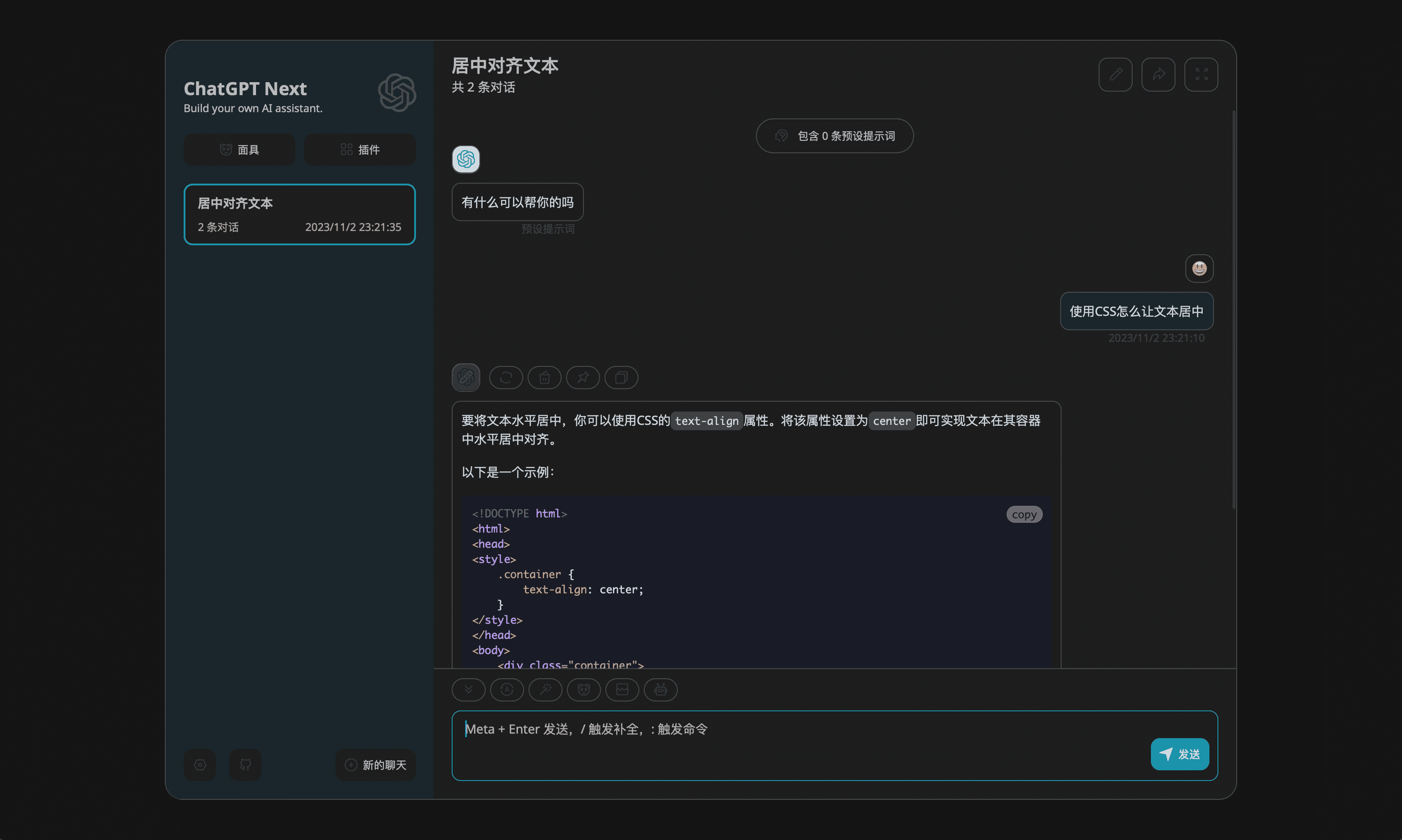Open the 插件 (Plugins) button

point(360,149)
